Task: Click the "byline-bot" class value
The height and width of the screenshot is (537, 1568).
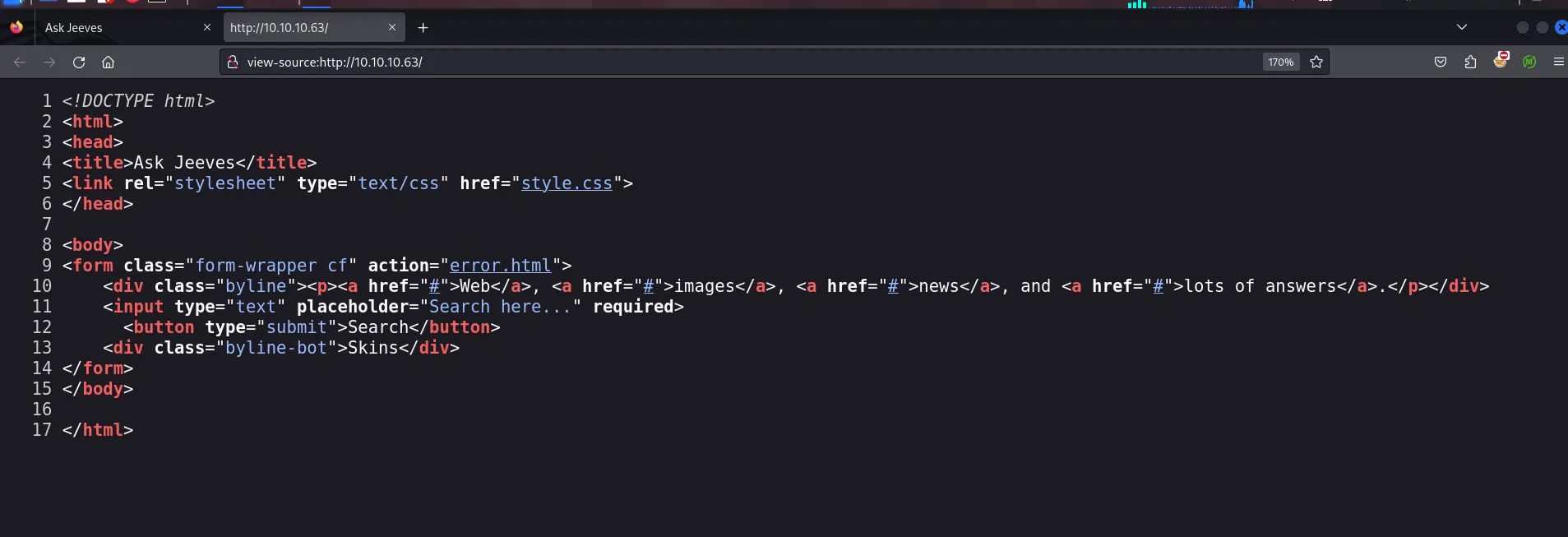Action: coord(276,348)
